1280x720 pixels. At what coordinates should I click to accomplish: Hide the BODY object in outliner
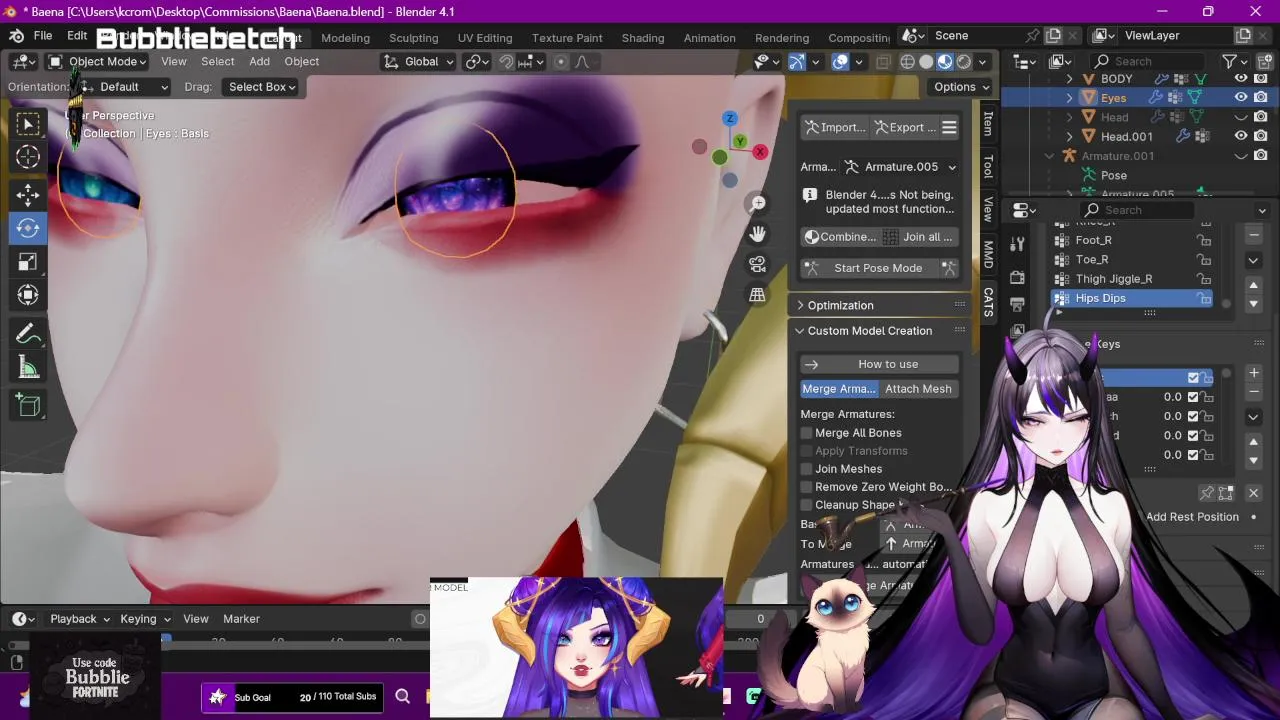point(1241,78)
